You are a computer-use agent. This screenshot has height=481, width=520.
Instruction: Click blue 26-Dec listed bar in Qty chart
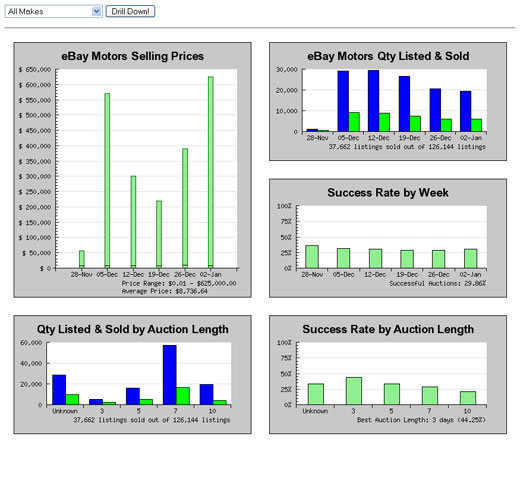(435, 110)
